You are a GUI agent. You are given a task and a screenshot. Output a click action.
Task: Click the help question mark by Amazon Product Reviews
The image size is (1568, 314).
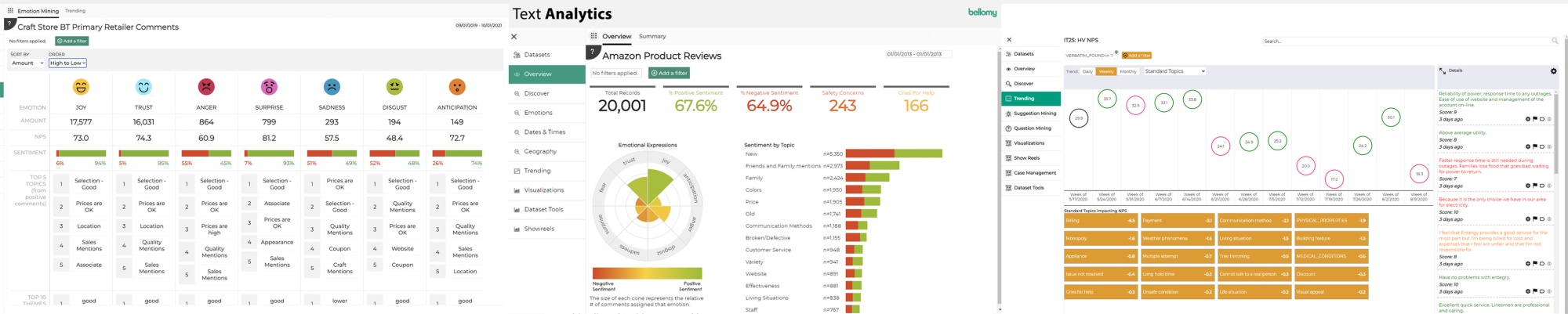click(593, 52)
